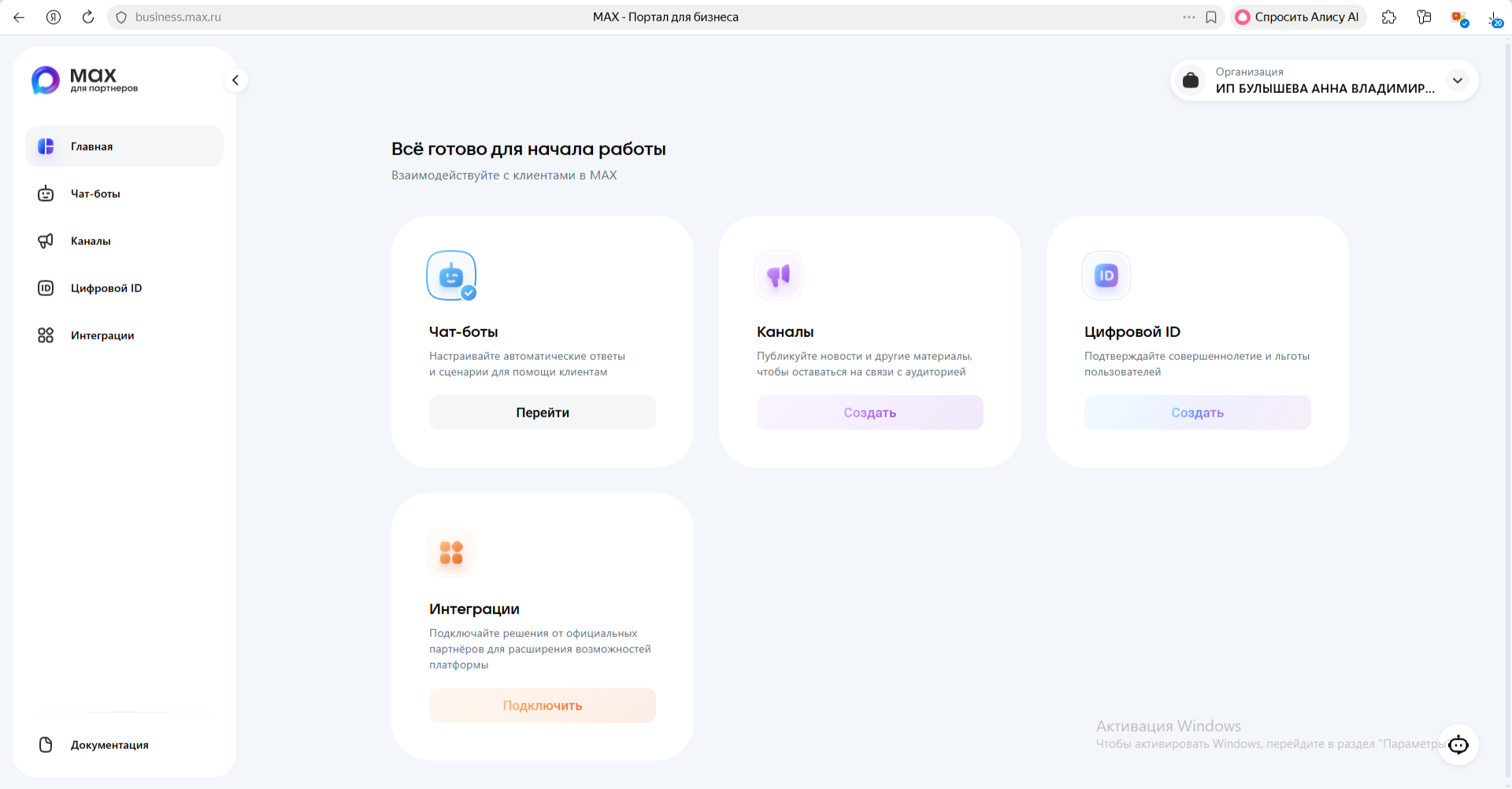Image resolution: width=1512 pixels, height=789 pixels.
Task: Open browser extensions puzzle icon
Action: (1389, 17)
